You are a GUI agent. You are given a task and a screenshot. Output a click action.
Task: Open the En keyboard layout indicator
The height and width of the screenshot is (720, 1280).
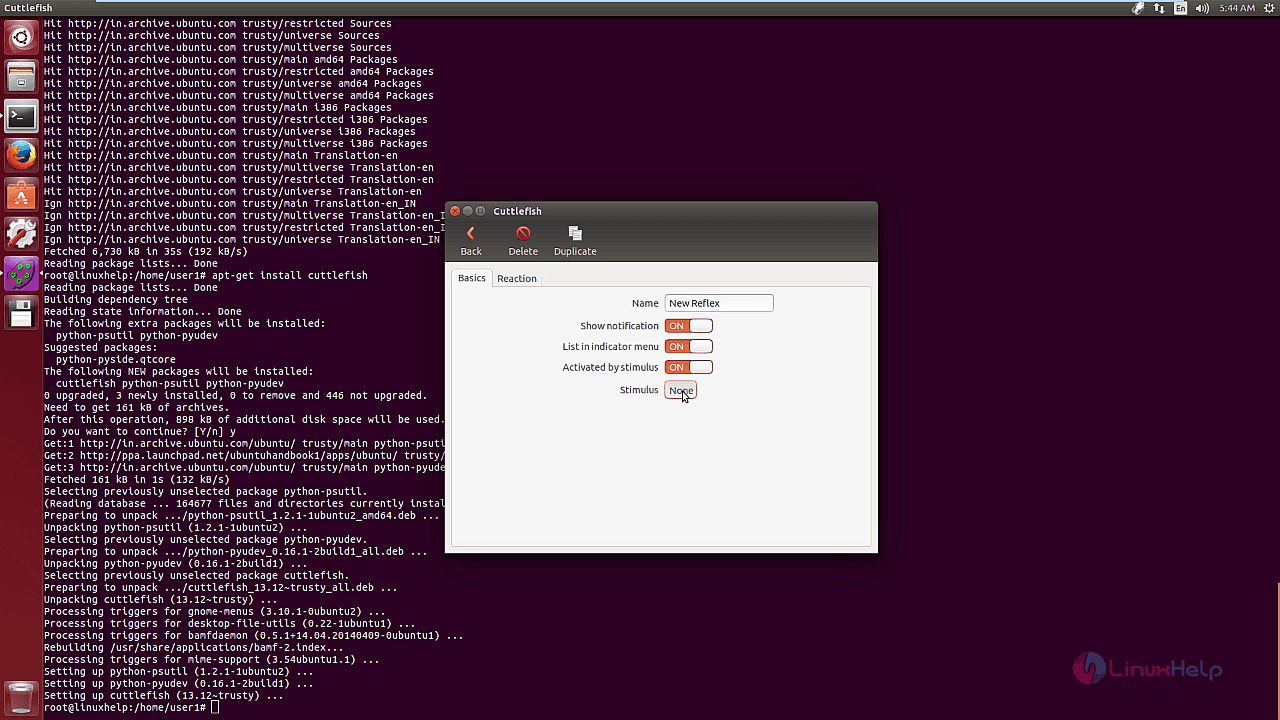[x=1181, y=8]
